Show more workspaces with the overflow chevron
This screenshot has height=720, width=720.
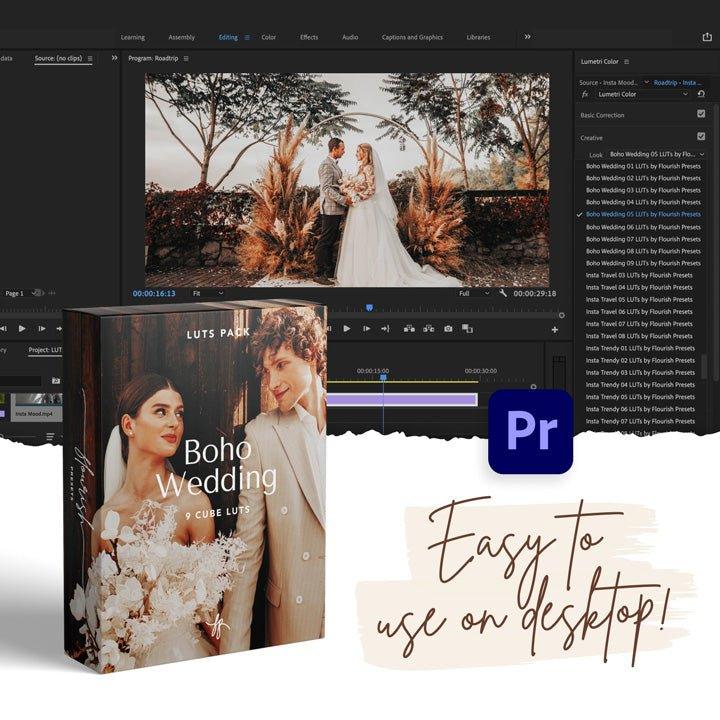[527, 37]
